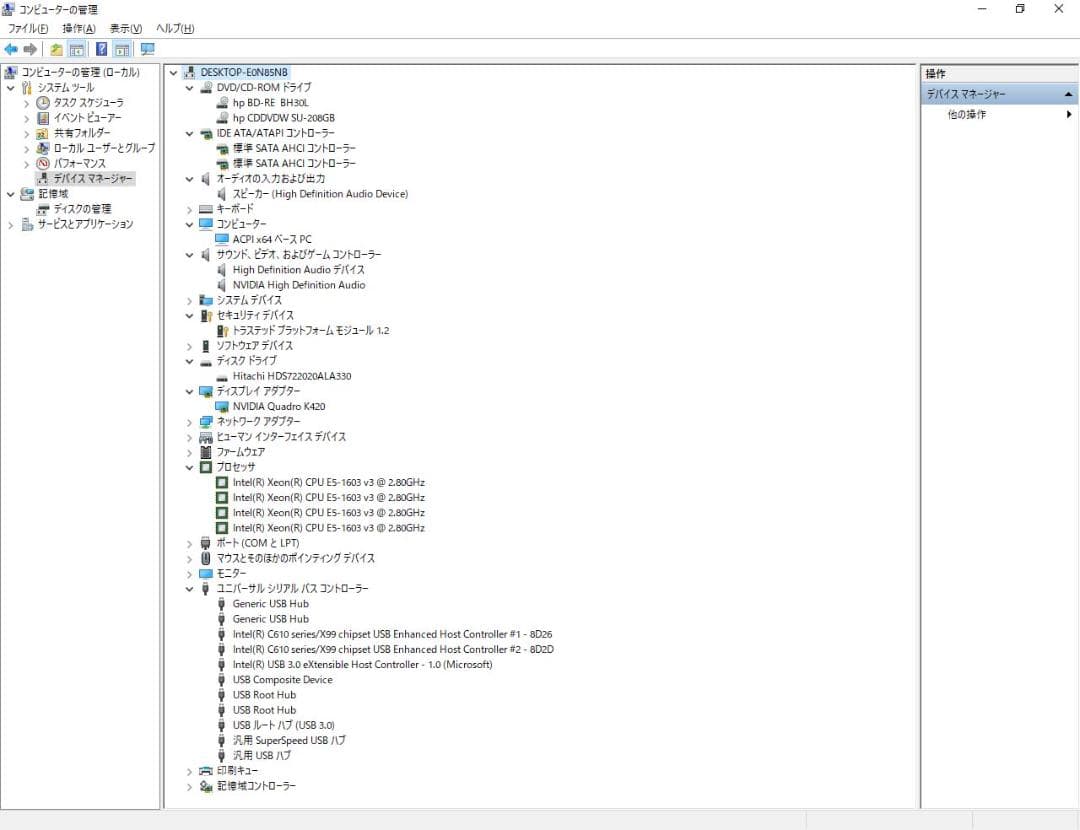Image resolution: width=1080 pixels, height=830 pixels.
Task: Open ディスクの管理 in the left pane
Action: (82, 209)
